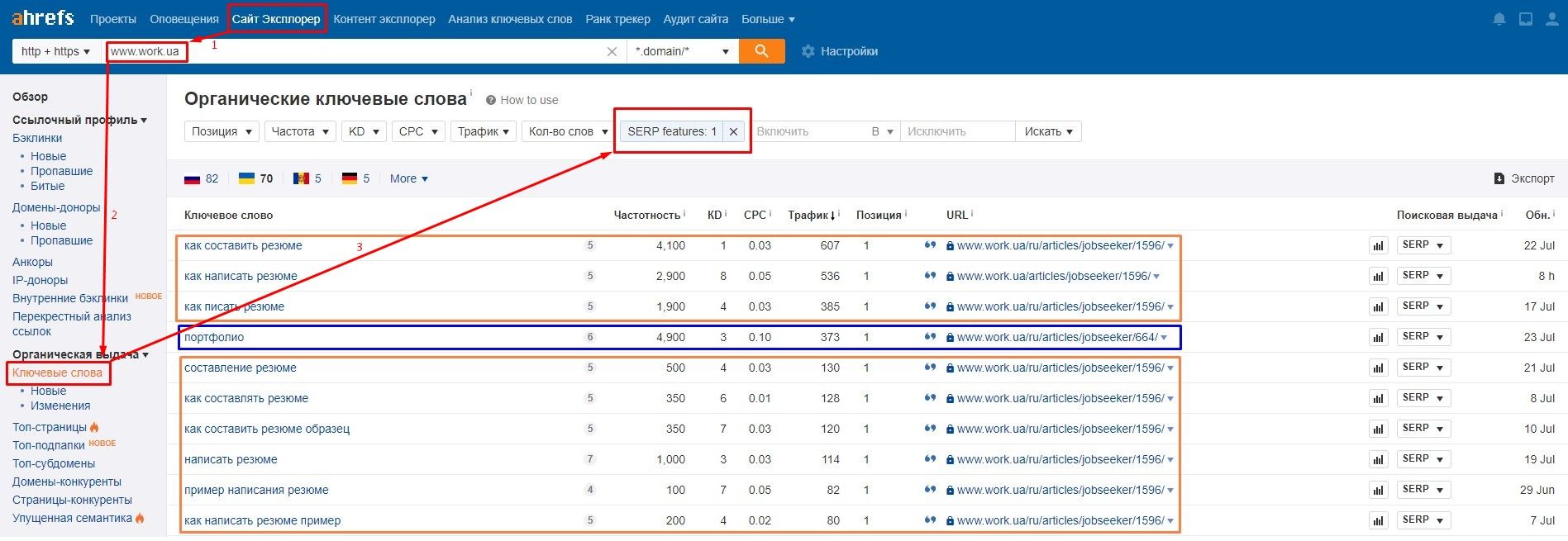Click quote icon for составление резюме row
The height and width of the screenshot is (541, 1568).
pyautogui.click(x=930, y=367)
